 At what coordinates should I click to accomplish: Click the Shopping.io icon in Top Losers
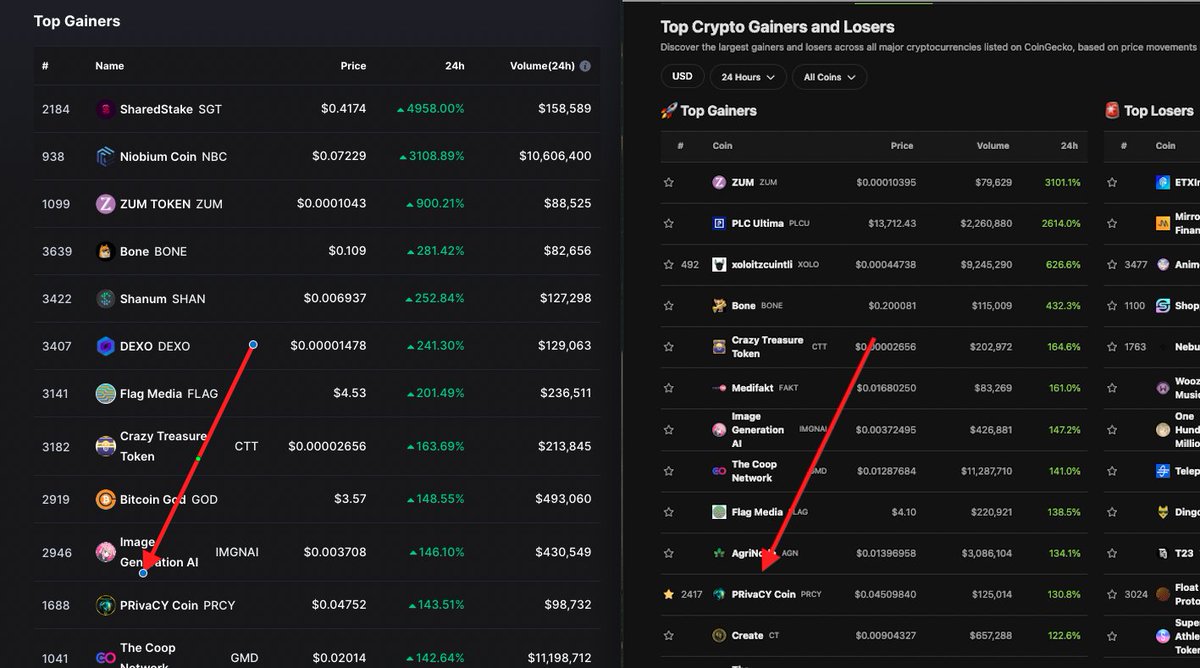click(x=1162, y=306)
